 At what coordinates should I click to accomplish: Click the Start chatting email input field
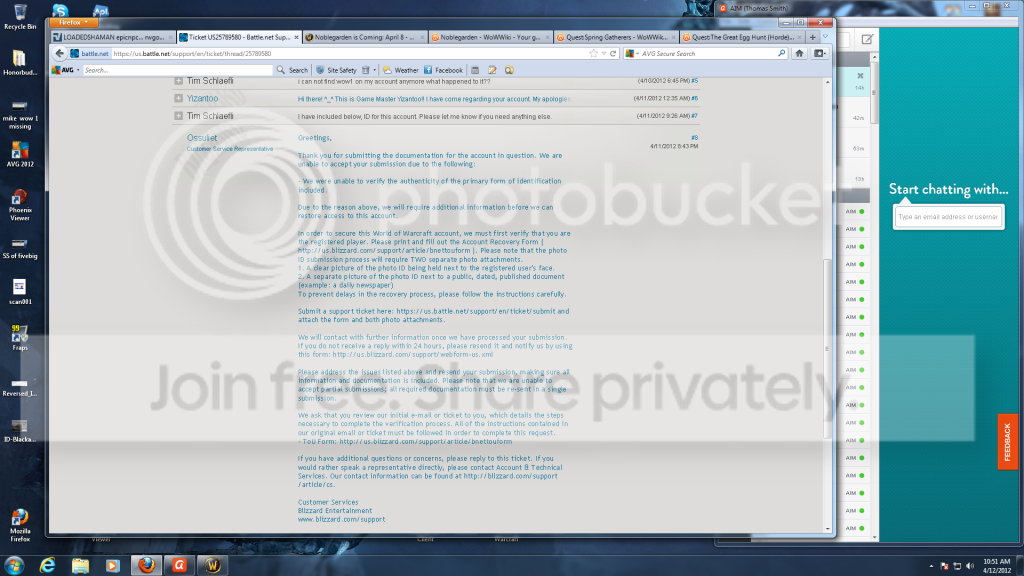pos(948,217)
